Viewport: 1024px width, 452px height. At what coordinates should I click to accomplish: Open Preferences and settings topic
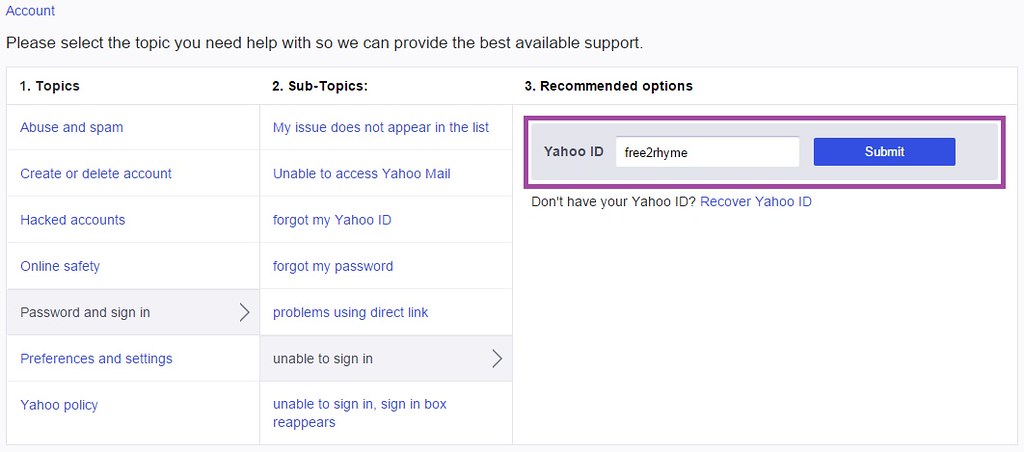(x=96, y=359)
